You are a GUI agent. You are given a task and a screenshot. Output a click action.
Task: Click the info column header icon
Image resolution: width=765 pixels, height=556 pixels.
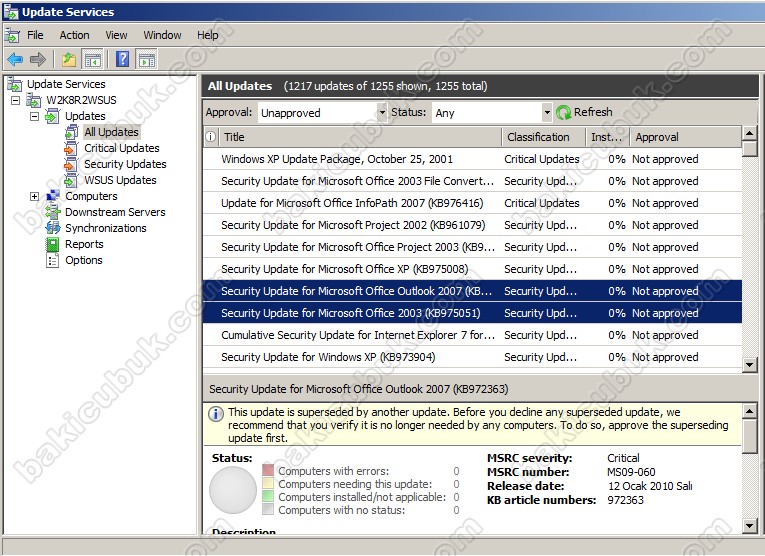[210, 137]
